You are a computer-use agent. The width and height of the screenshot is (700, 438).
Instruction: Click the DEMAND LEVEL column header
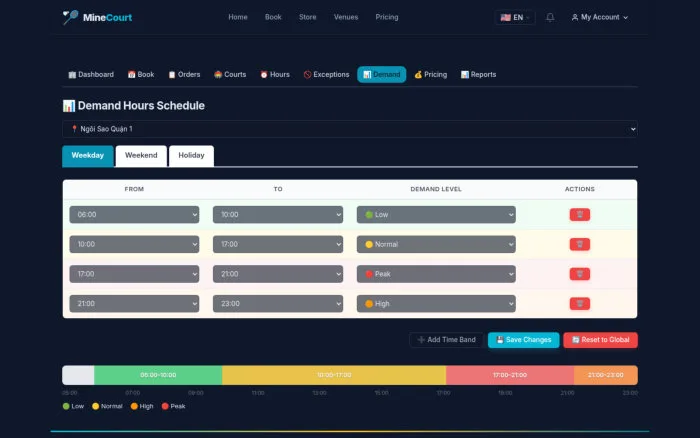(436, 189)
